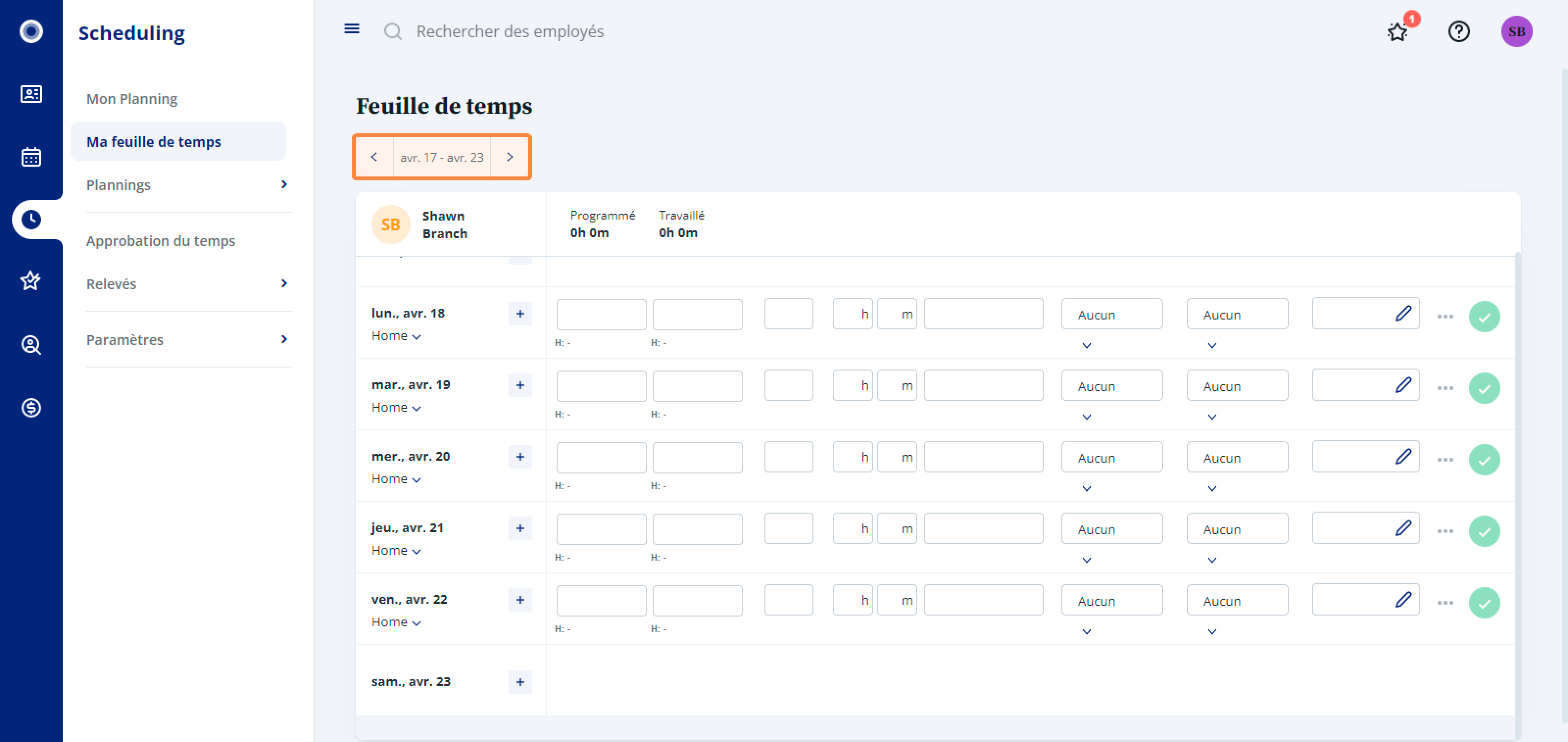Viewport: 1568px width, 742px height.
Task: Click the Rechercher des employés search field
Action: (510, 31)
